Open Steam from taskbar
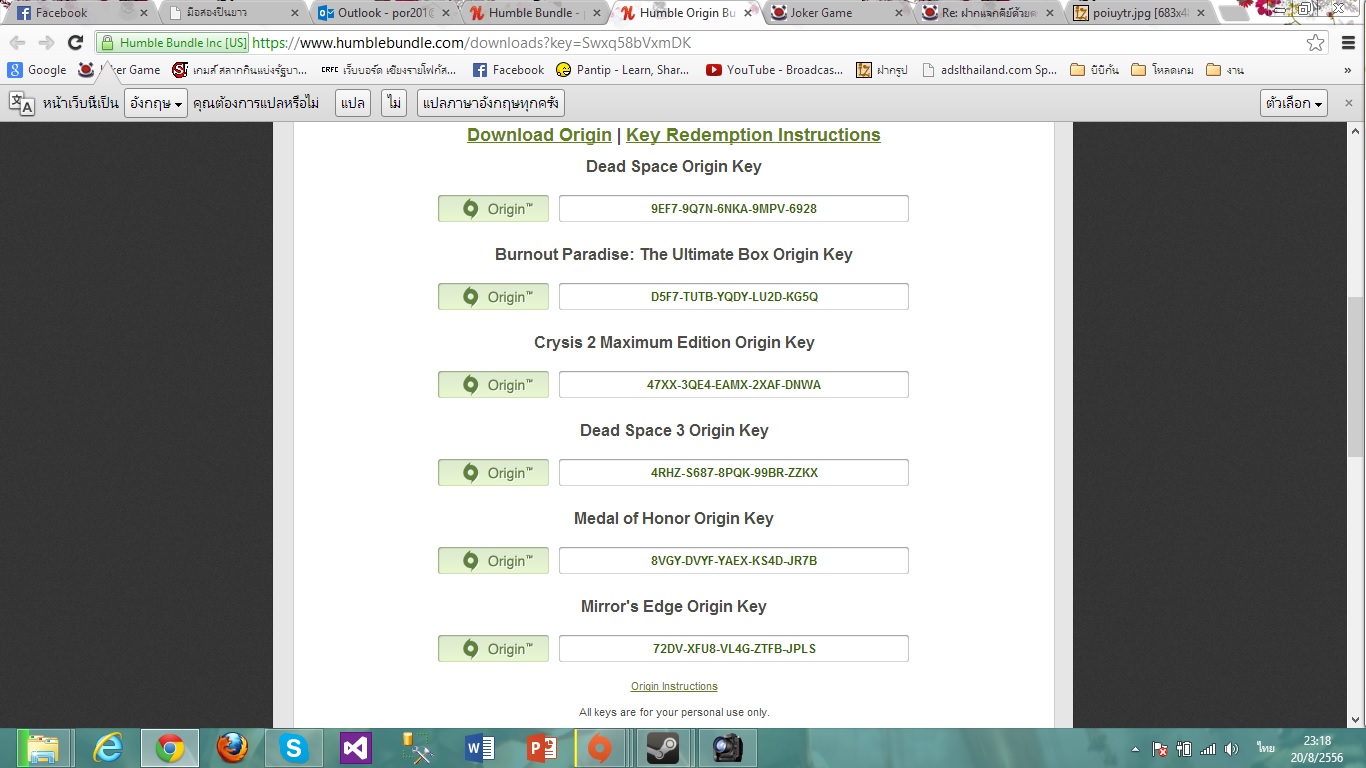 click(x=662, y=748)
